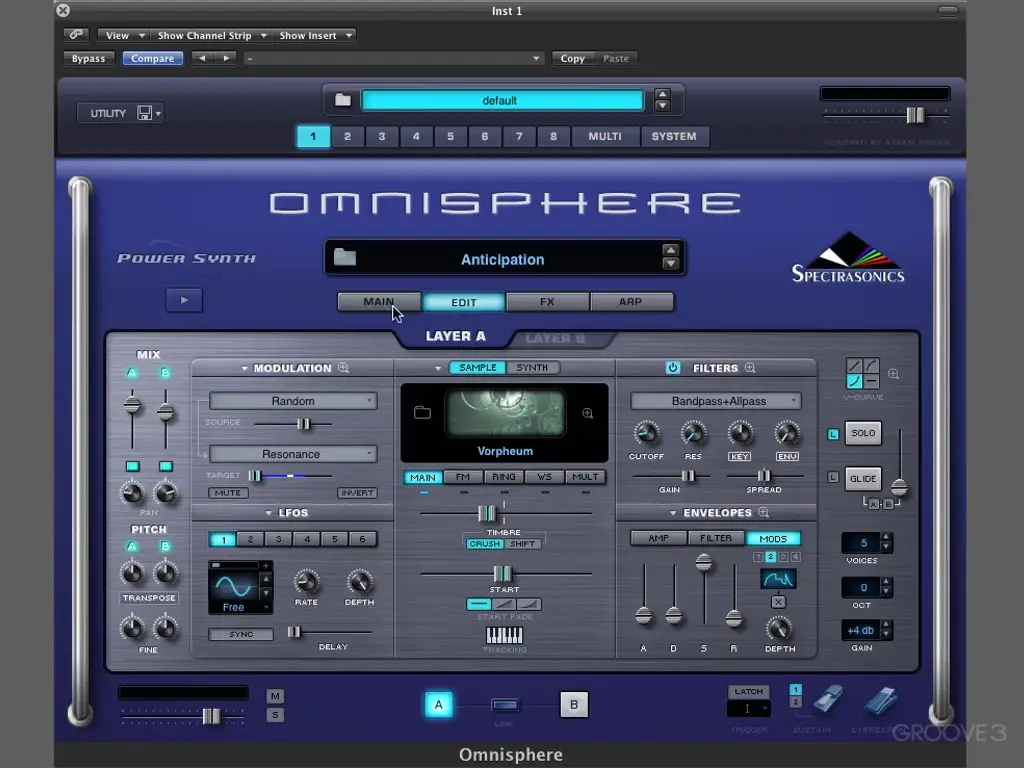The image size is (1024, 768).
Task: Click the Copy button
Action: click(572, 58)
